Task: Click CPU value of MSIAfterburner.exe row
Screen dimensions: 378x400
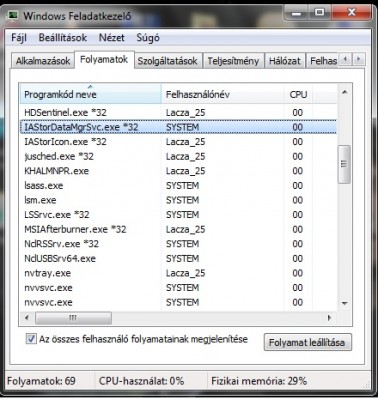Action: pyautogui.click(x=297, y=229)
